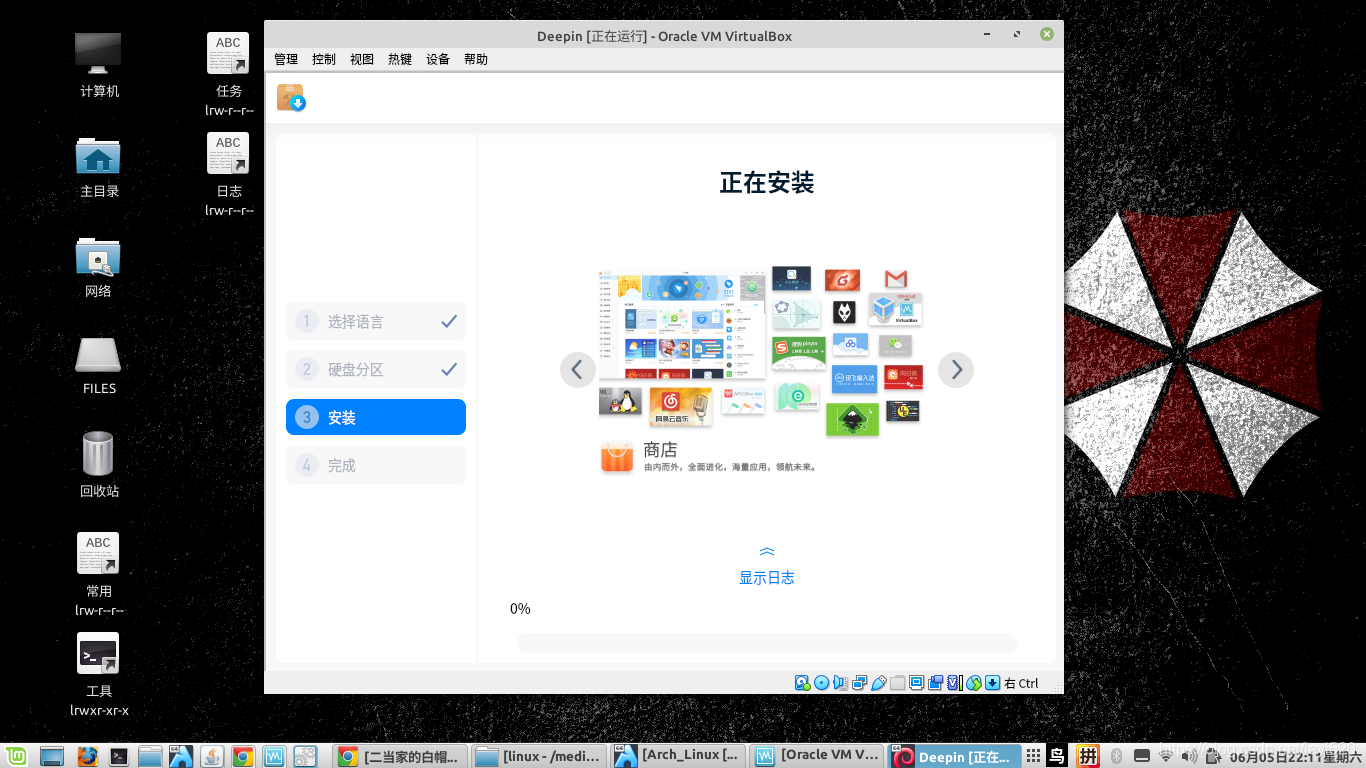1366x768 pixels.
Task: Click the 拼 input method icon in tray
Action: 1087,756
